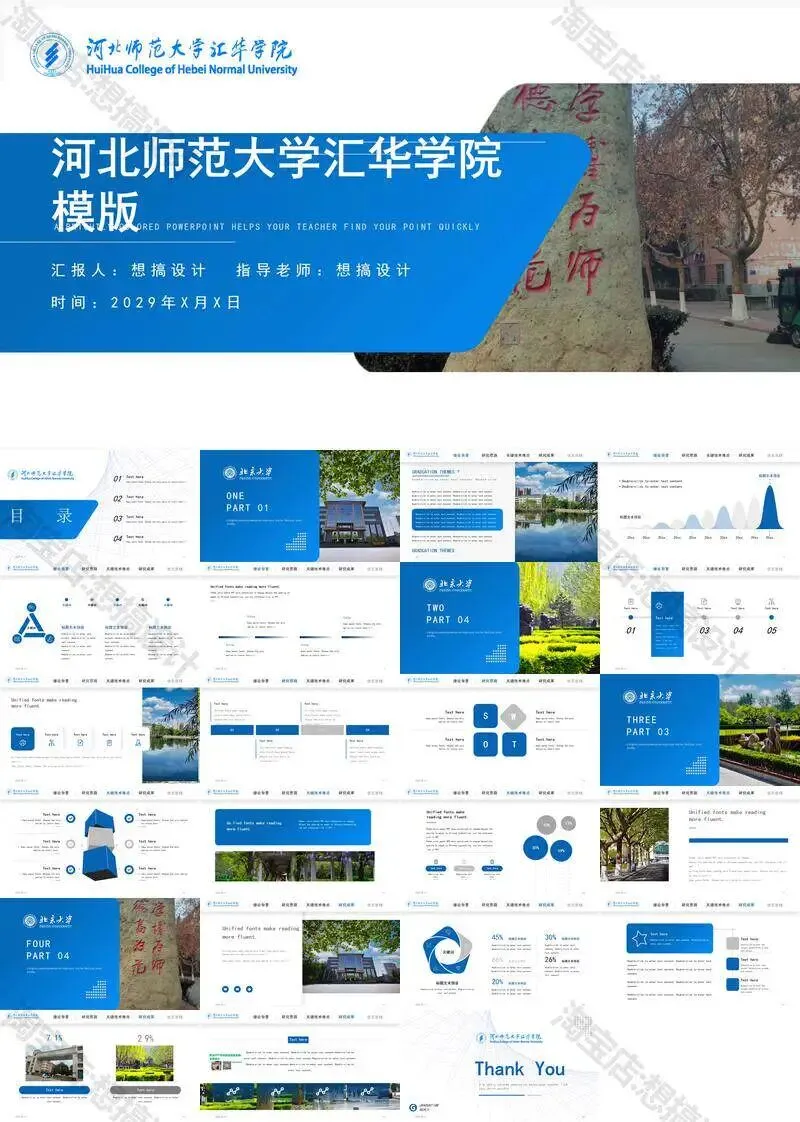
Task: Open the blue cube diagram slide
Action: pyautogui.click(x=99, y=843)
